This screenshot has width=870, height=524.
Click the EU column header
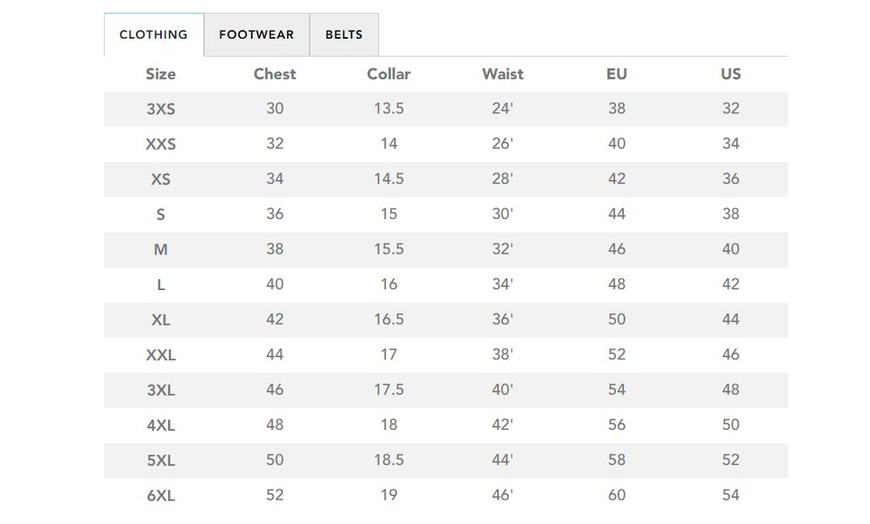click(x=617, y=74)
